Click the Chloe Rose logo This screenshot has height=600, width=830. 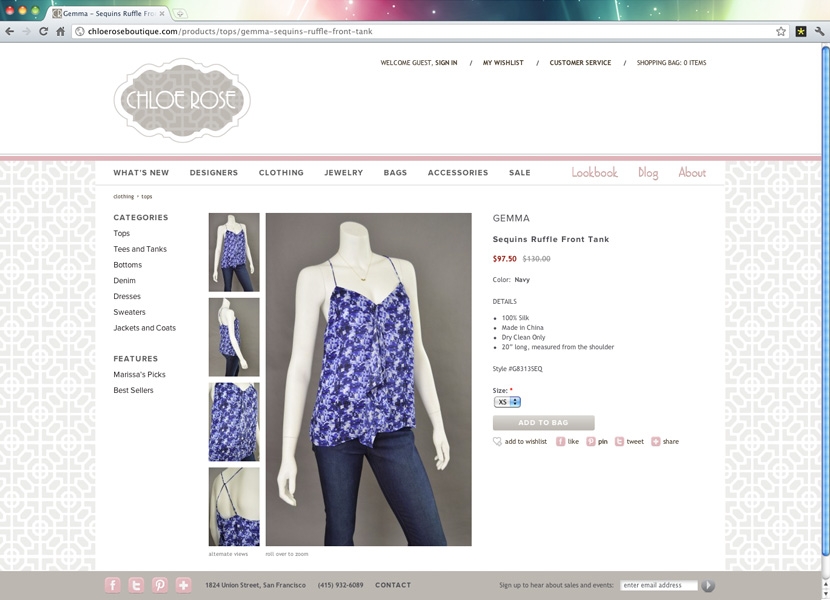tap(182, 100)
